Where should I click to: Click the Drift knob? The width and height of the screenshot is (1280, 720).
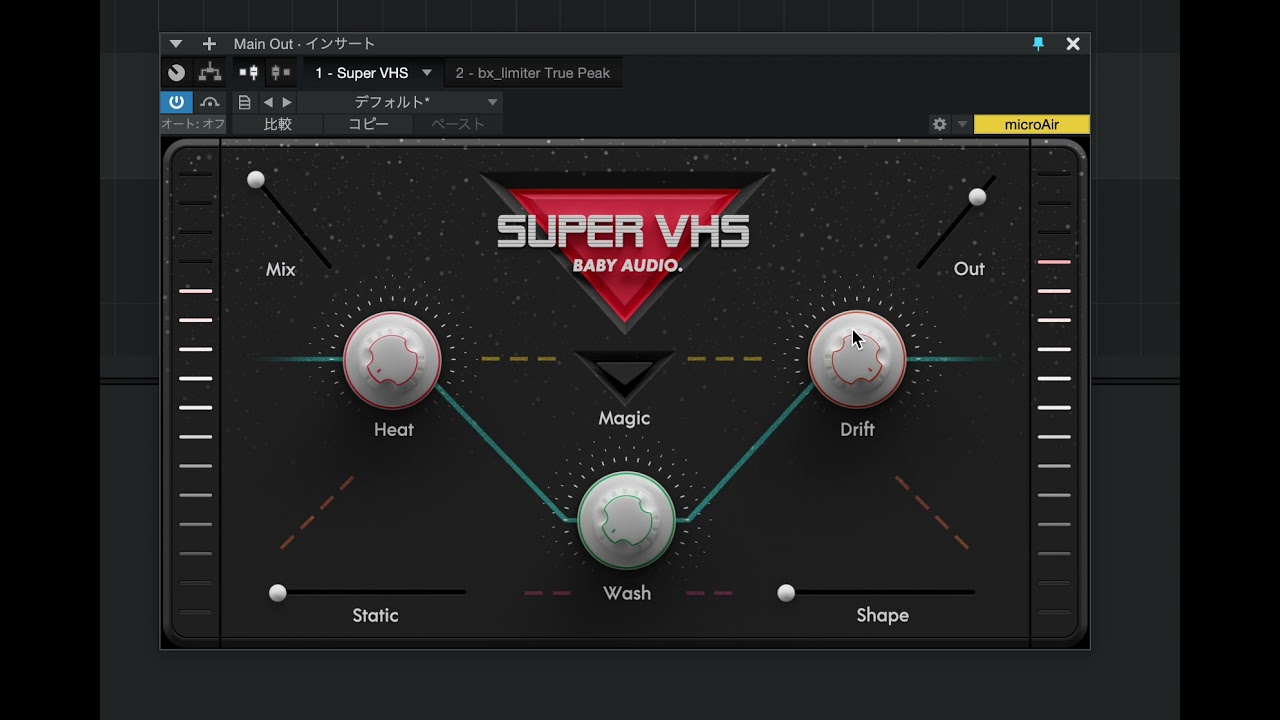[x=857, y=360]
